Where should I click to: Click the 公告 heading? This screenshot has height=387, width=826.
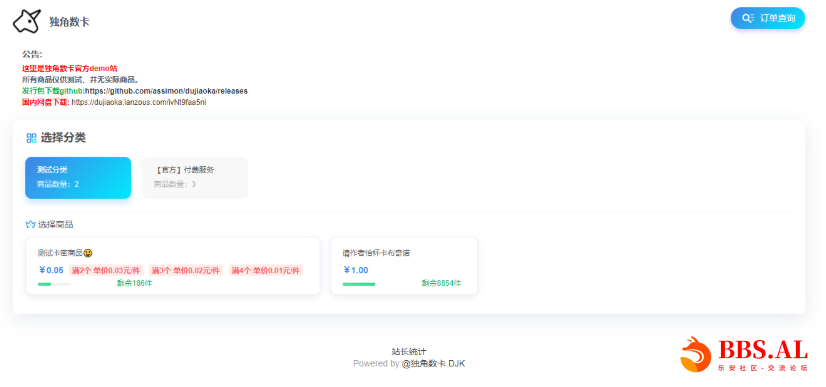(32, 54)
